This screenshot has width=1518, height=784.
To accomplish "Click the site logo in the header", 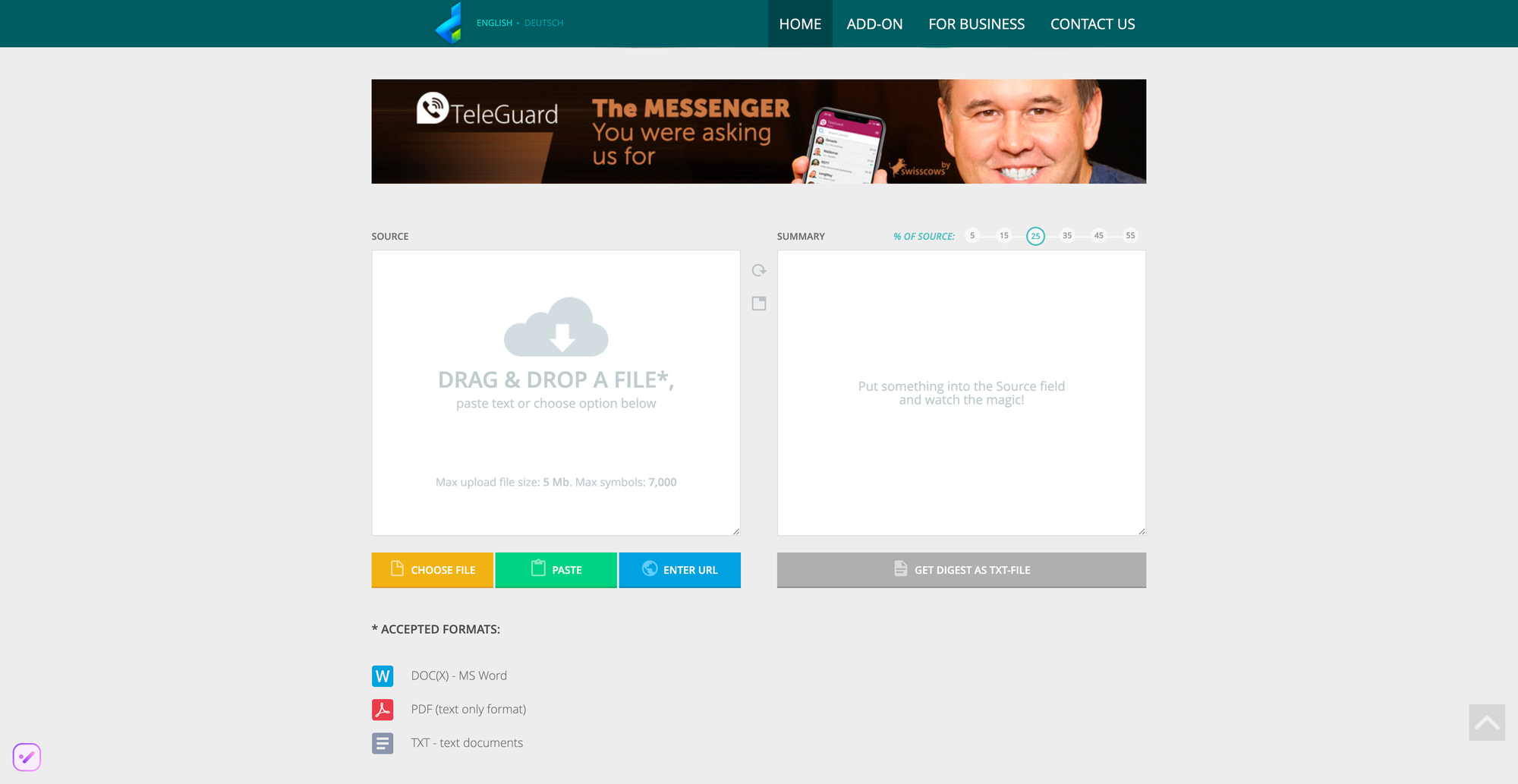I will pos(449,23).
